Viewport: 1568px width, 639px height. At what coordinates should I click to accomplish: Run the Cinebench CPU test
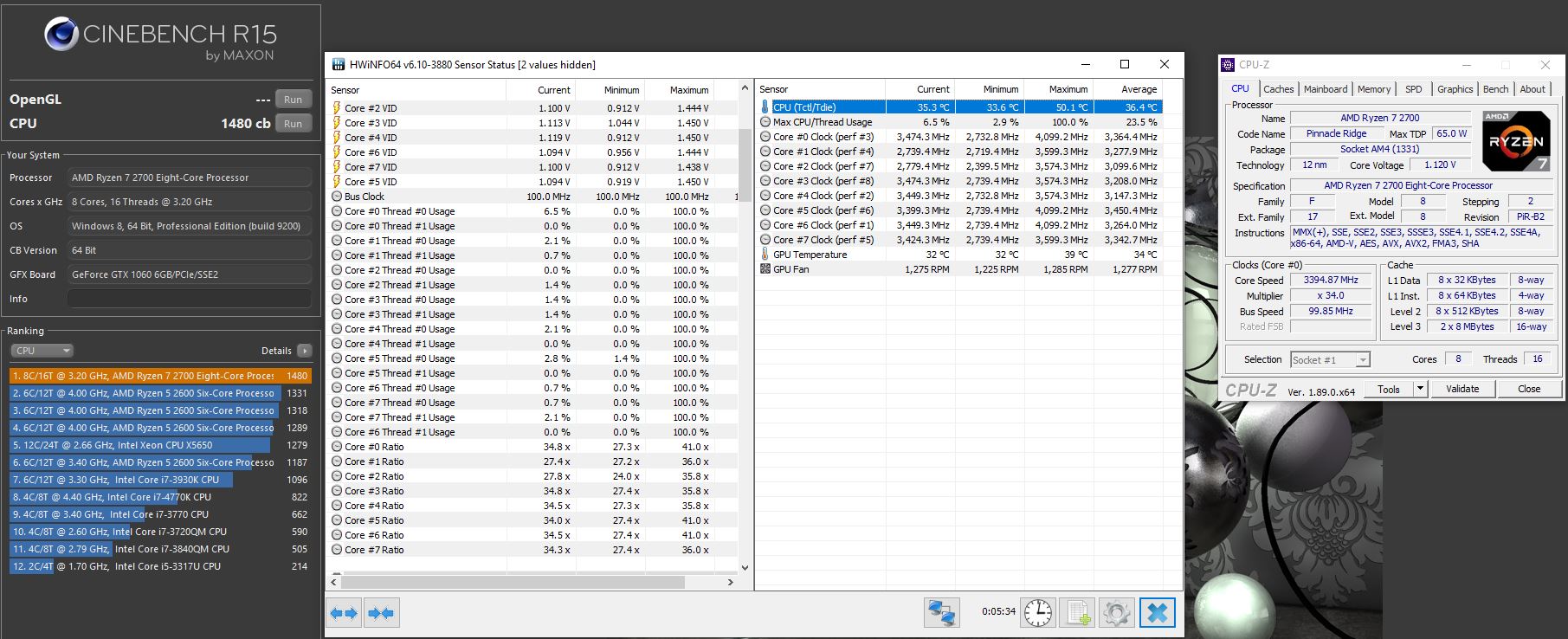(x=294, y=124)
